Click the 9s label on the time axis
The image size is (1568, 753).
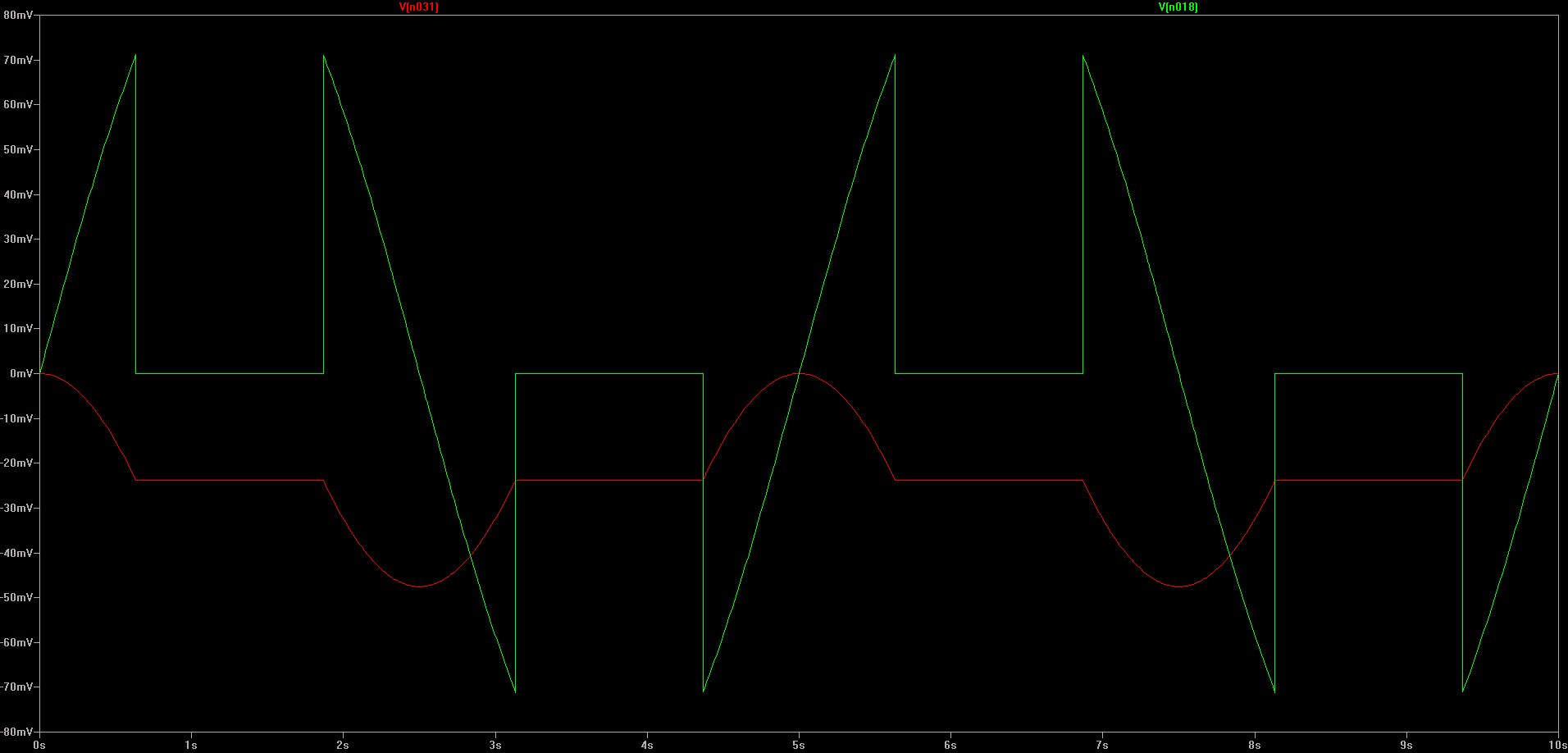click(1406, 745)
